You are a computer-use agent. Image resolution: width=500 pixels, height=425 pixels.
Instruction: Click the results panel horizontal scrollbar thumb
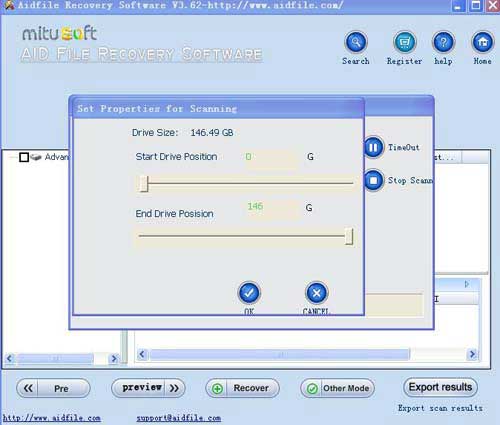(x=279, y=354)
